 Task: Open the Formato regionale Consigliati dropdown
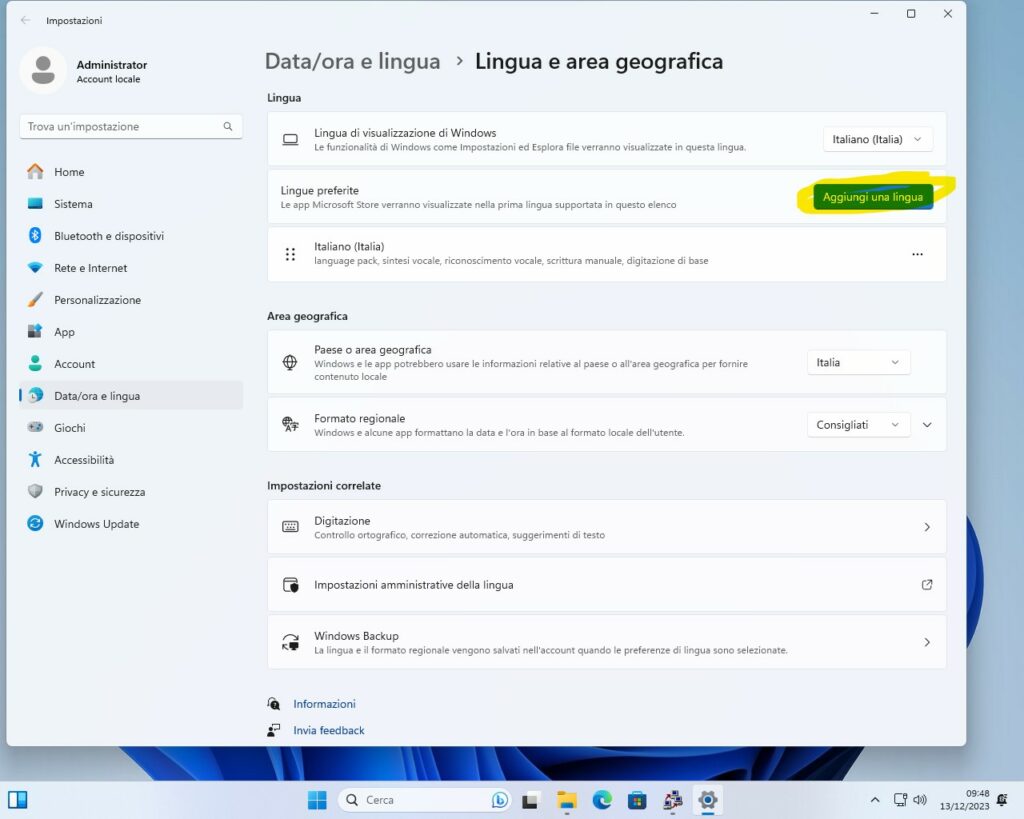tap(858, 425)
